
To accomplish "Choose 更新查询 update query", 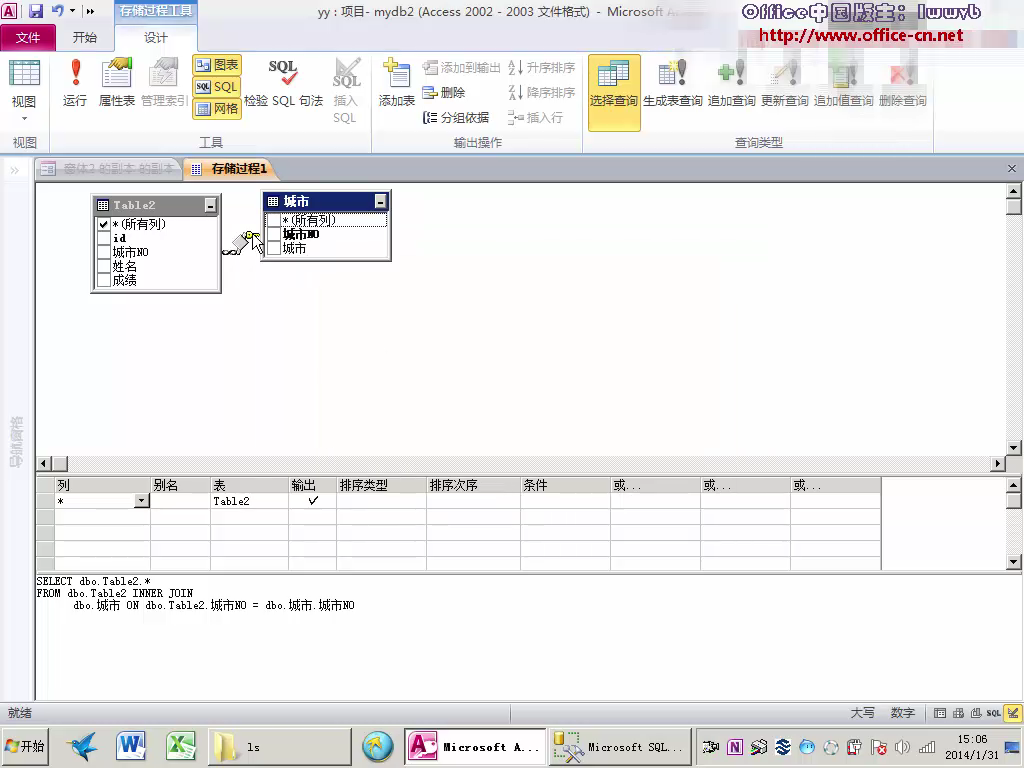I will (x=784, y=84).
